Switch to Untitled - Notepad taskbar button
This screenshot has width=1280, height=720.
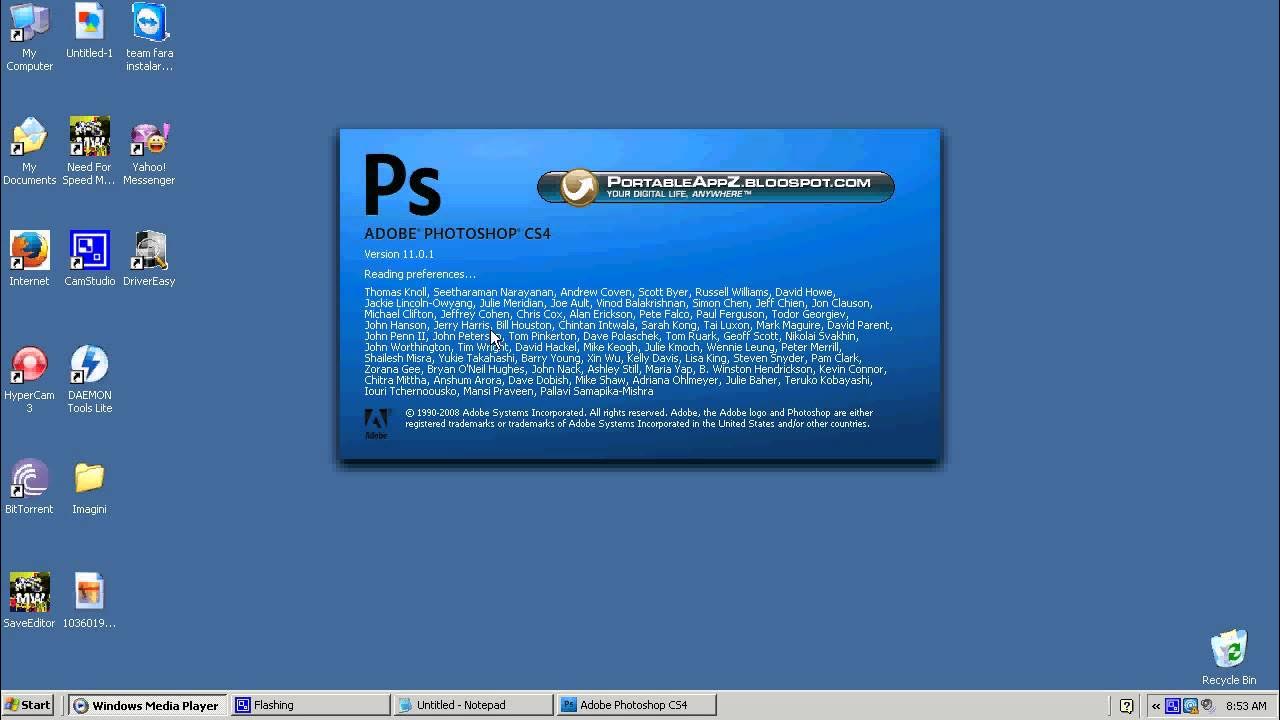click(x=473, y=705)
